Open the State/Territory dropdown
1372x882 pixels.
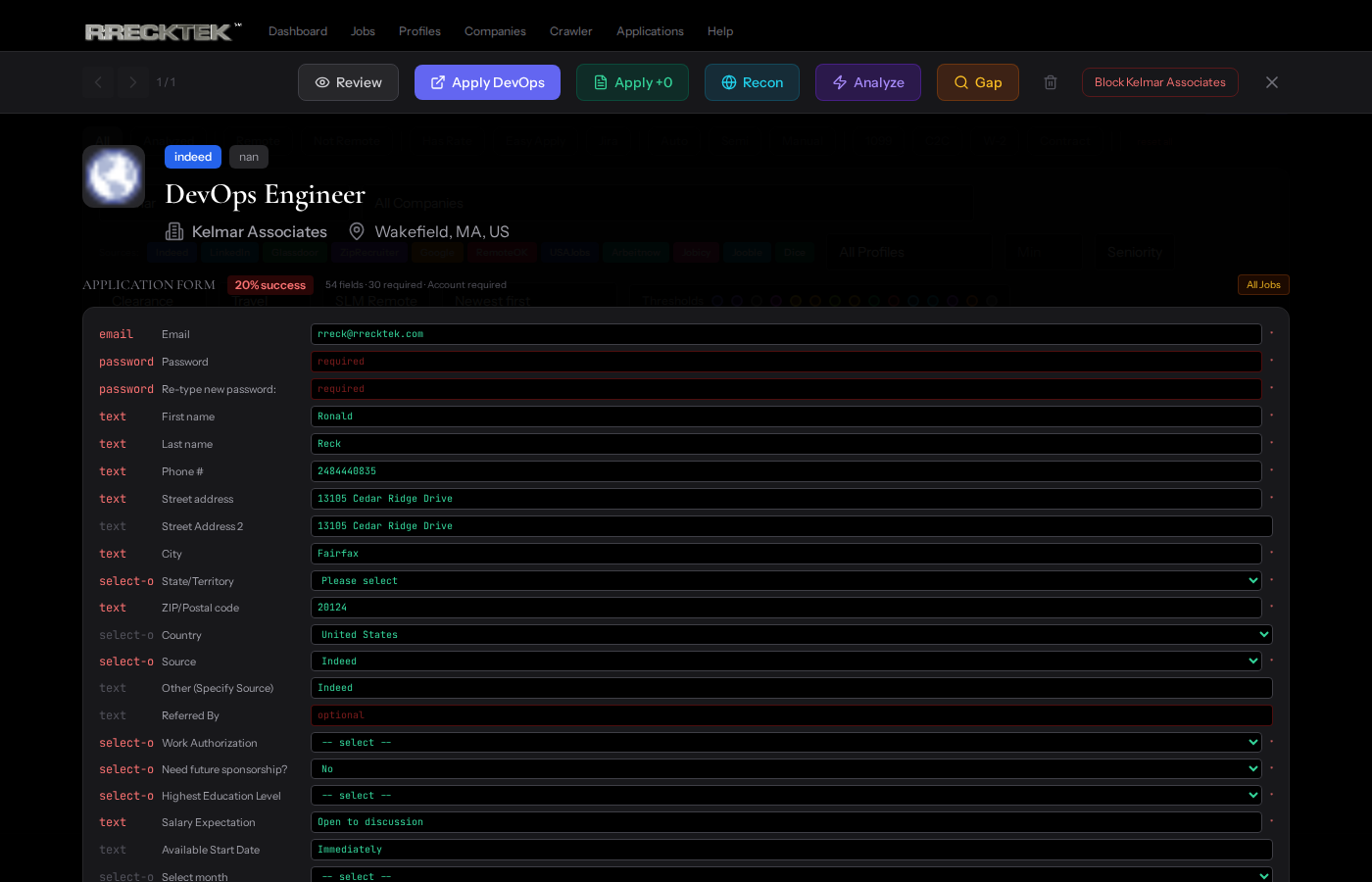click(x=786, y=581)
